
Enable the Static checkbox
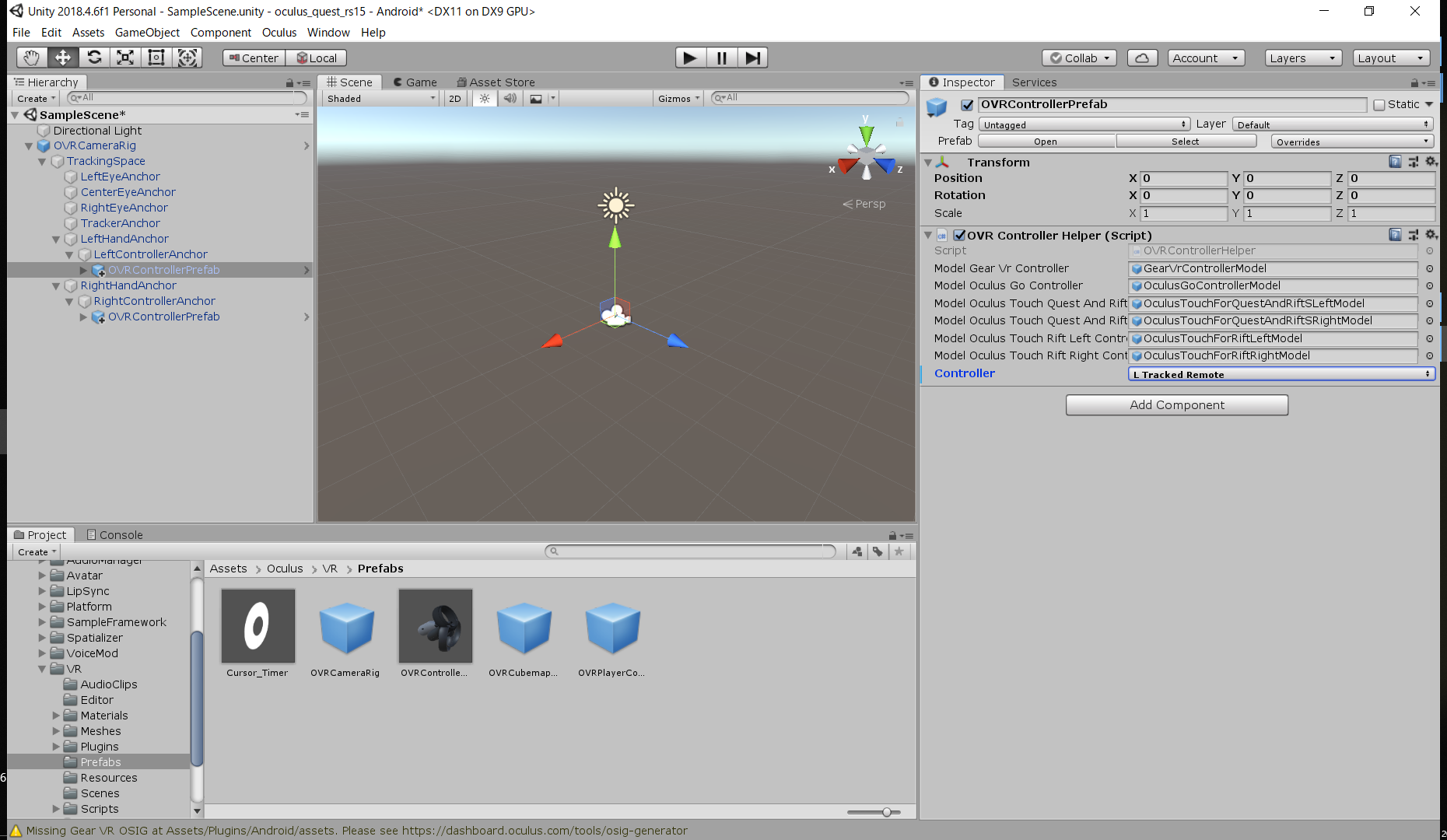point(1379,105)
